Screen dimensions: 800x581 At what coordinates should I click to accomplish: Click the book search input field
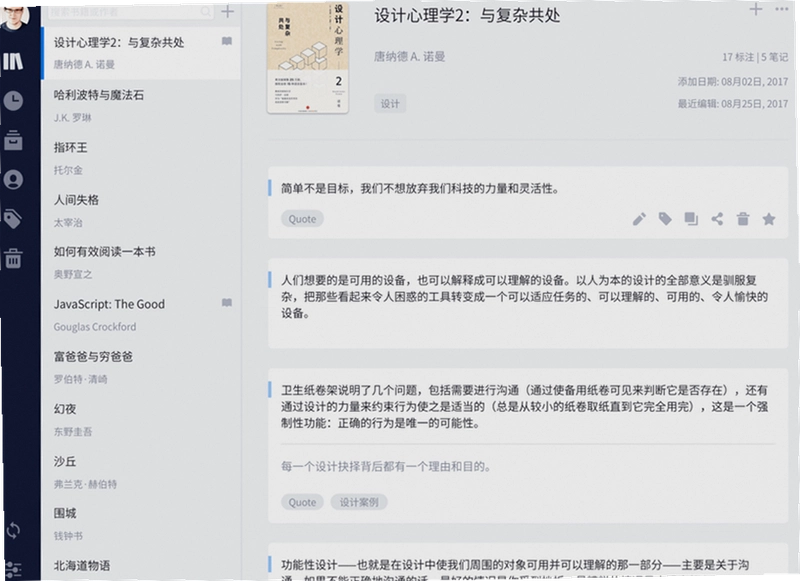[x=131, y=11]
